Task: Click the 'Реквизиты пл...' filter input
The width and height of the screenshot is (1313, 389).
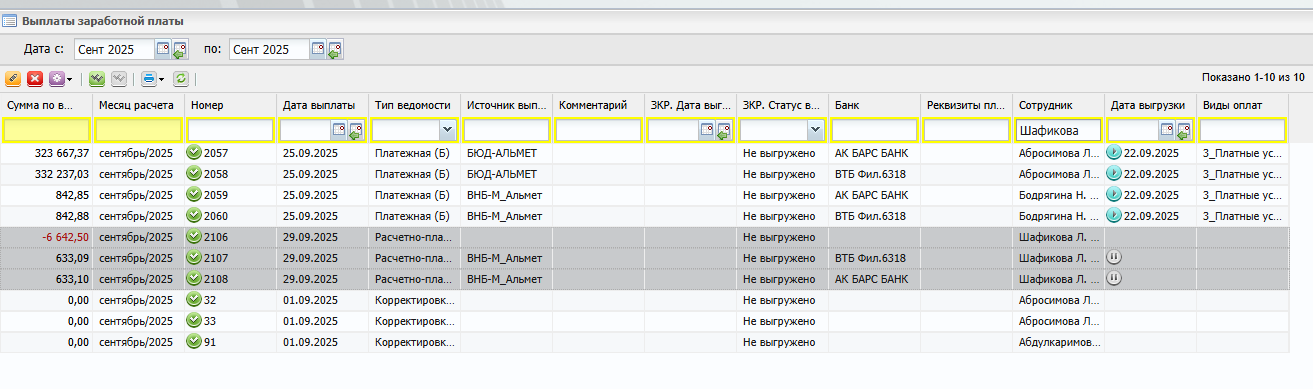Action: [966, 130]
